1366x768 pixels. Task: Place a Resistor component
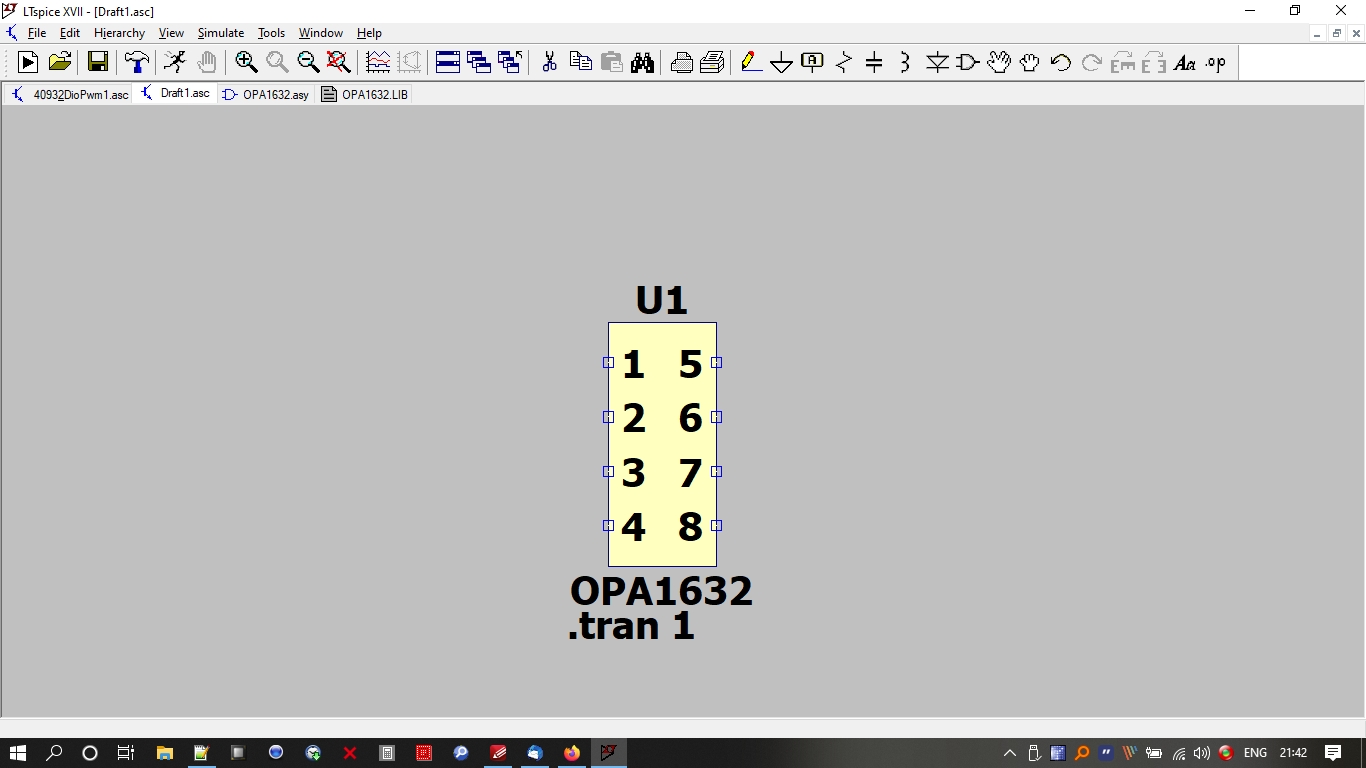pos(844,63)
